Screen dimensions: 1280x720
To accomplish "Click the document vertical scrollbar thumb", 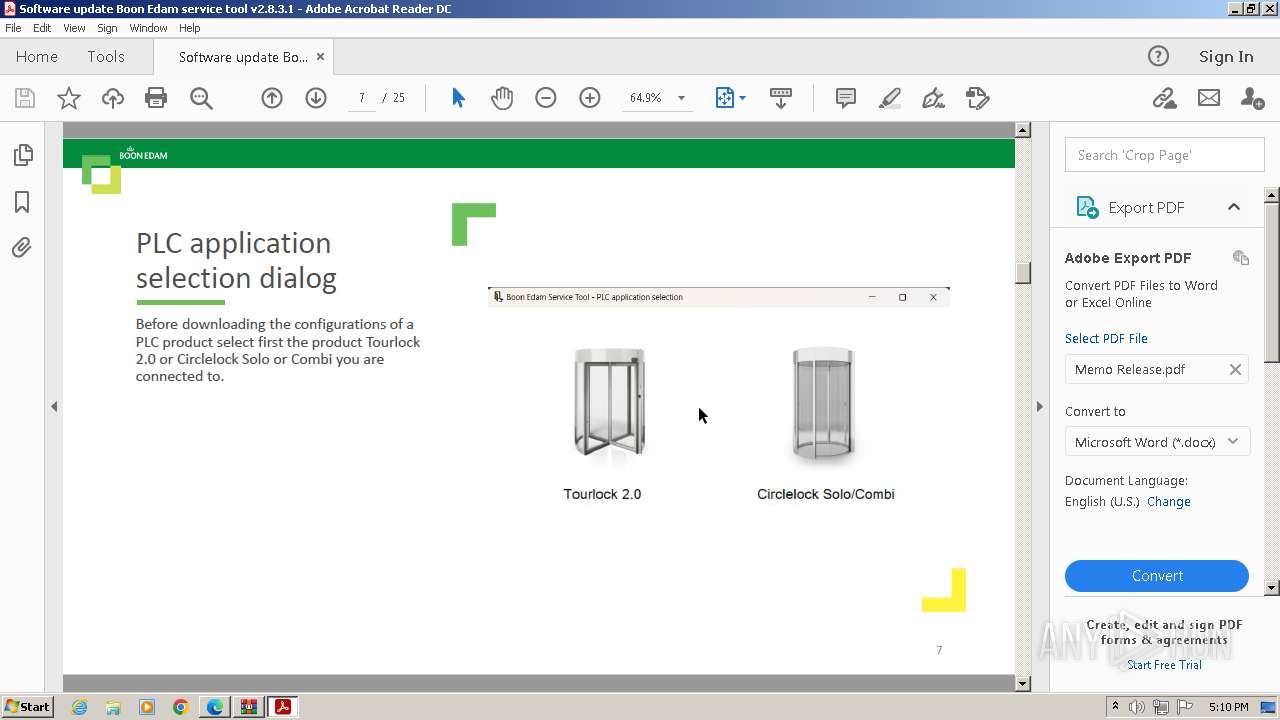I will (x=1022, y=273).
